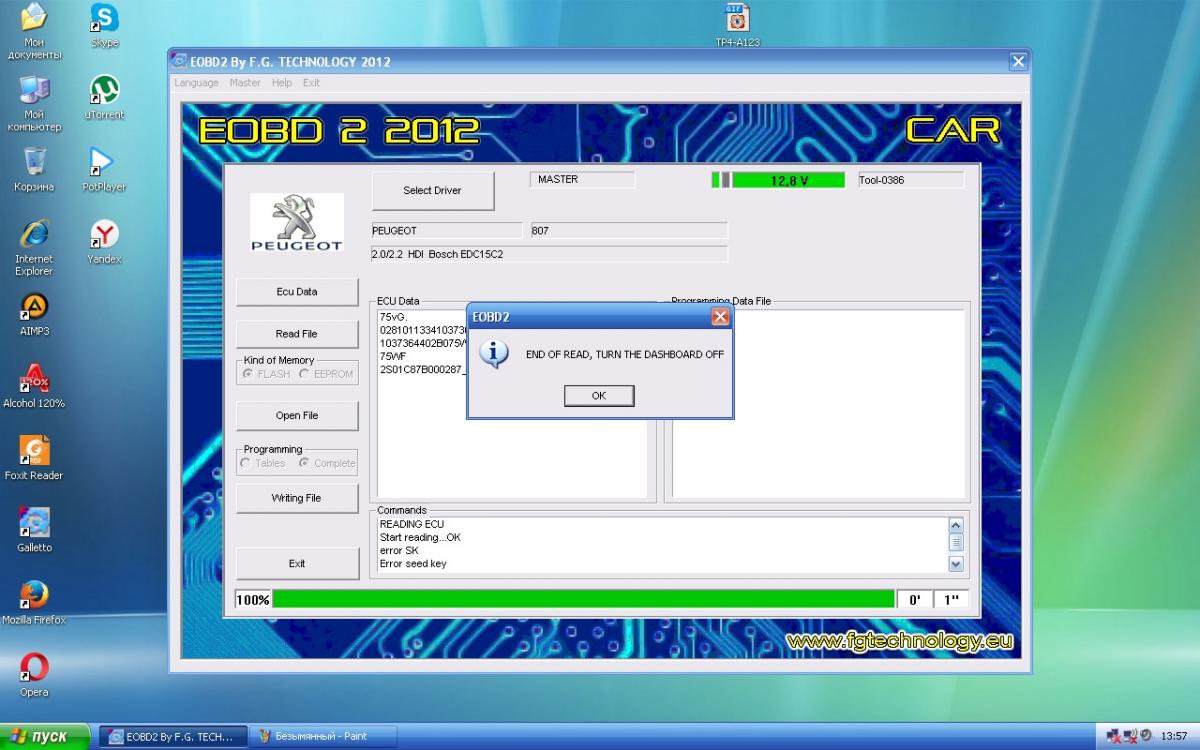Viewport: 1200px width, 750px height.
Task: Close the EOBD2 By F.G. TECHNOLOGY window
Action: pyautogui.click(x=1018, y=62)
